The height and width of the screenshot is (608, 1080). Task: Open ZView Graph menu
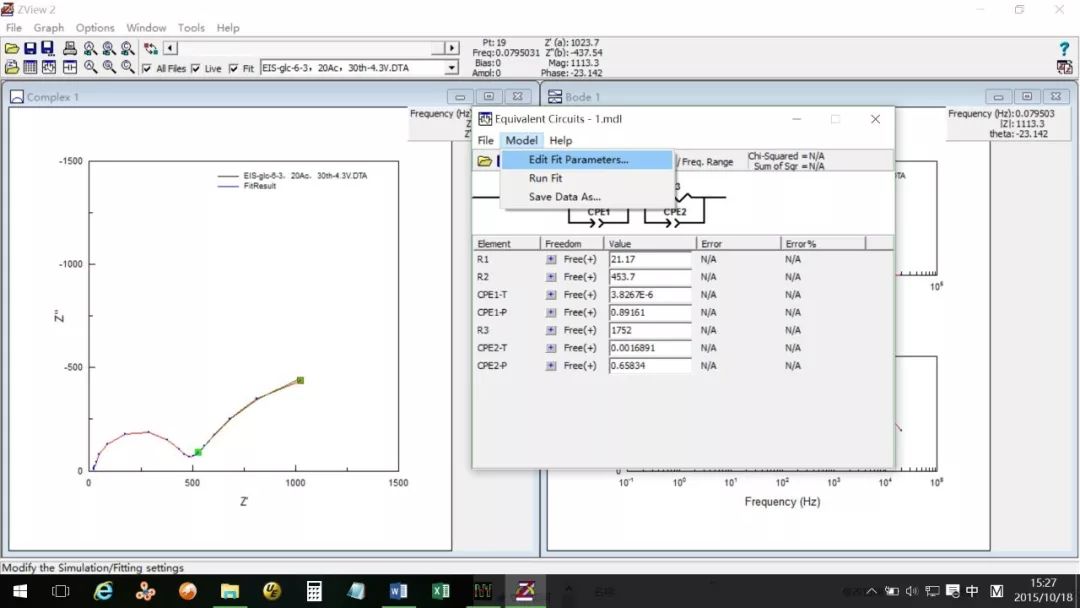pos(48,28)
